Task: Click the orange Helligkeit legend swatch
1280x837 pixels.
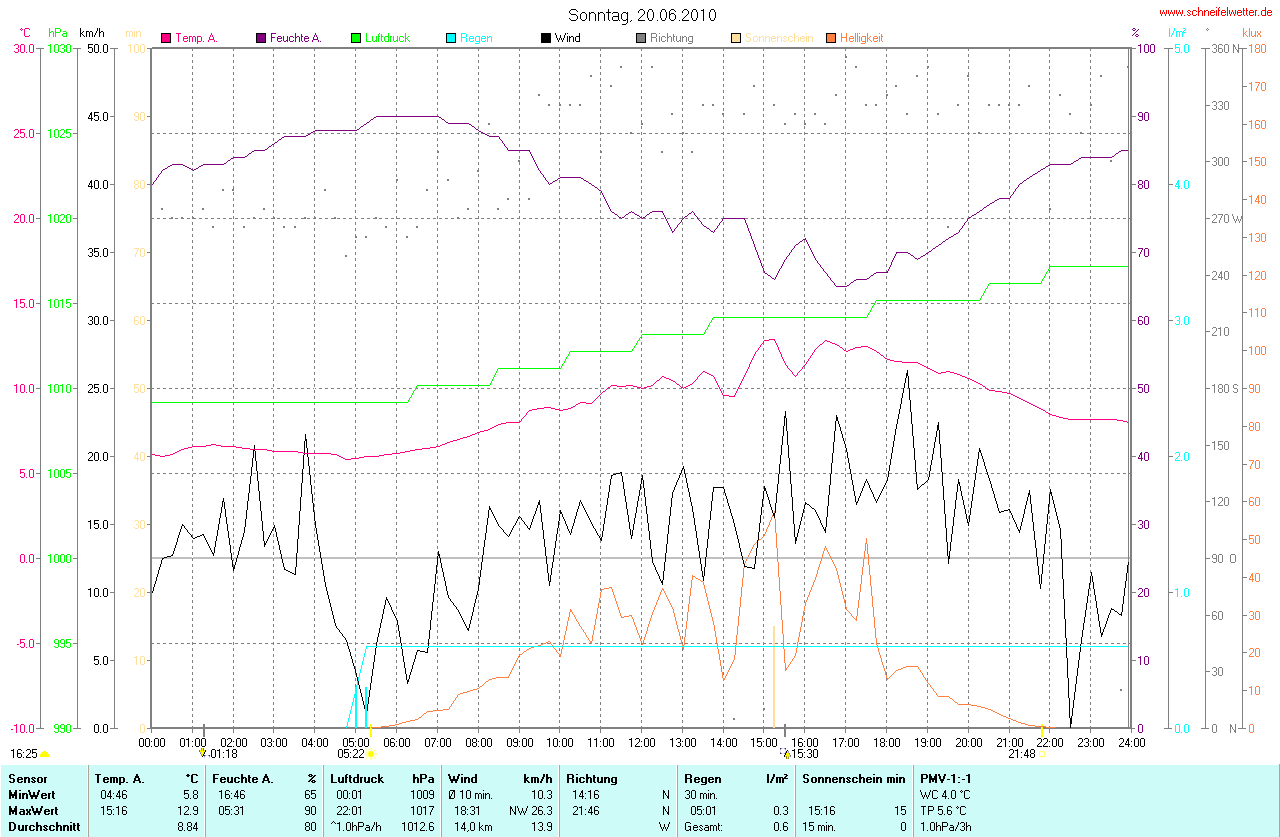Action: pyautogui.click(x=831, y=38)
